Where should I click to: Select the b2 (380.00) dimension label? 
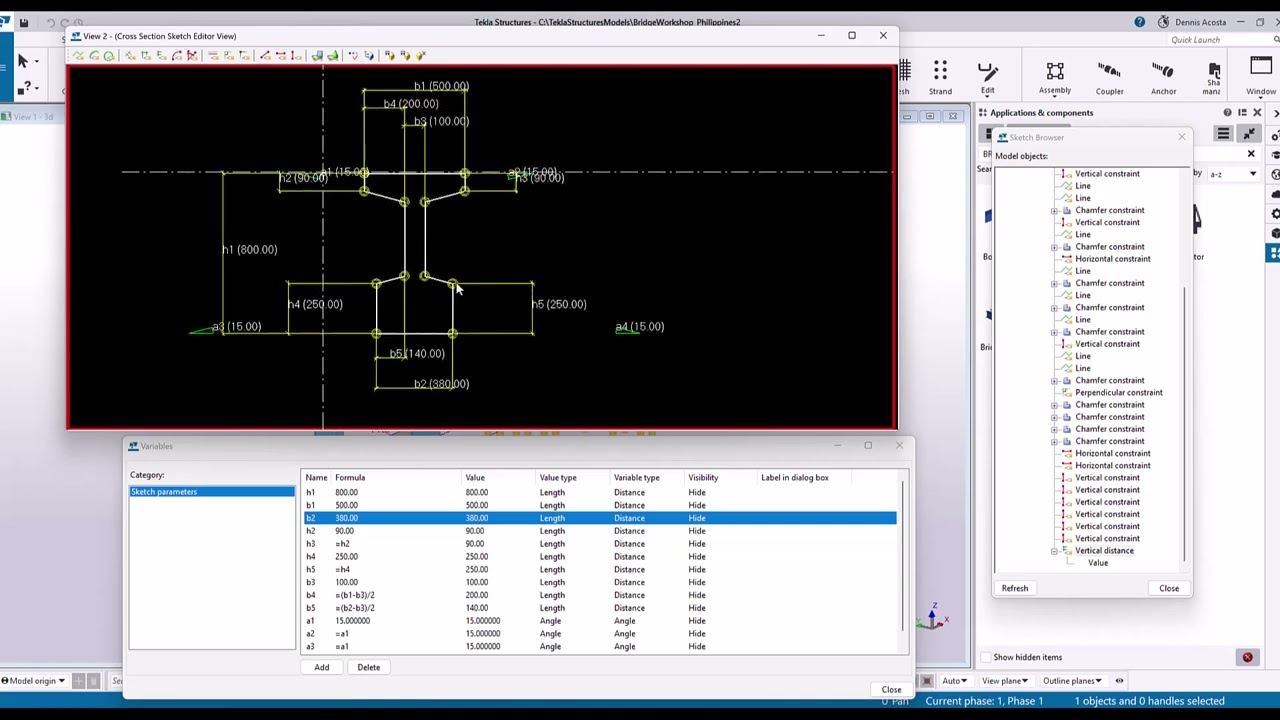coord(441,384)
